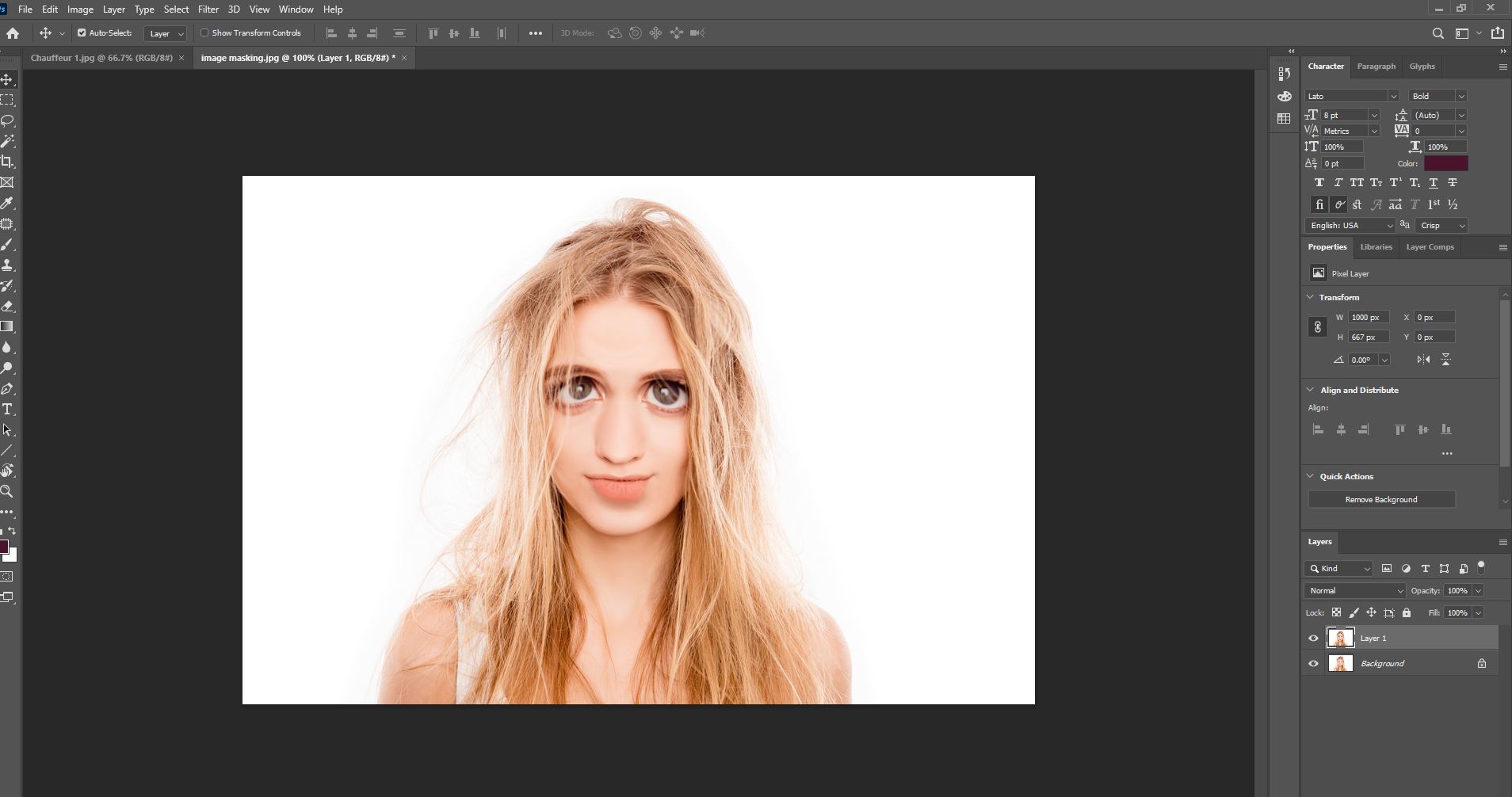Select the Blur tool
Viewport: 1512px width, 797px height.
pyautogui.click(x=7, y=347)
